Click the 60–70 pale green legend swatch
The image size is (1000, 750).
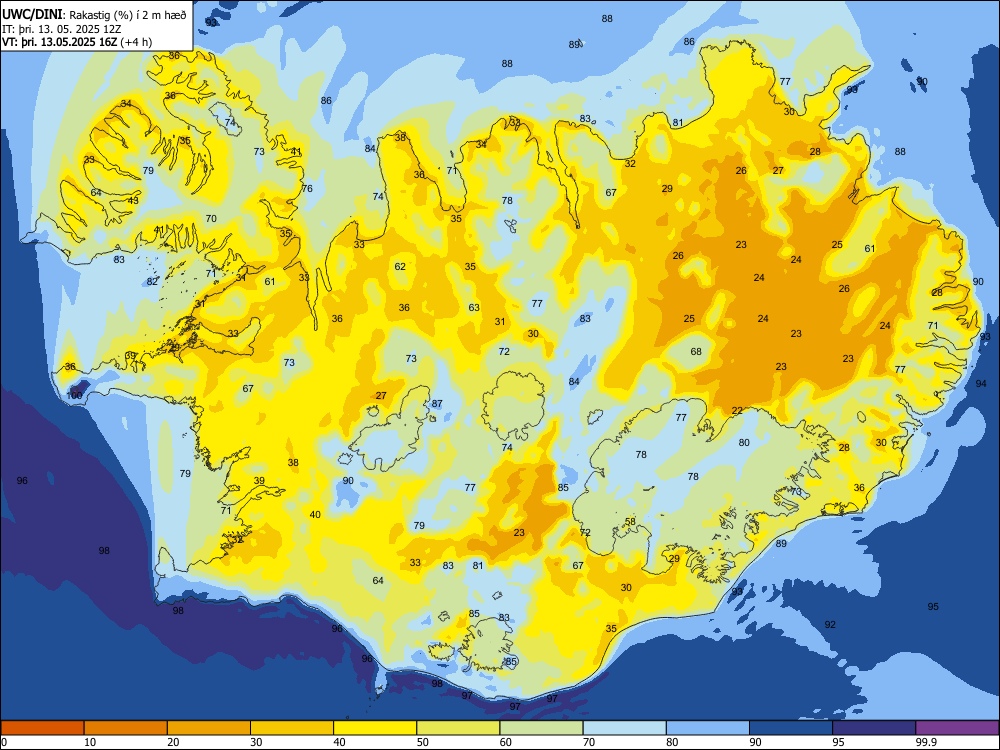click(x=541, y=728)
